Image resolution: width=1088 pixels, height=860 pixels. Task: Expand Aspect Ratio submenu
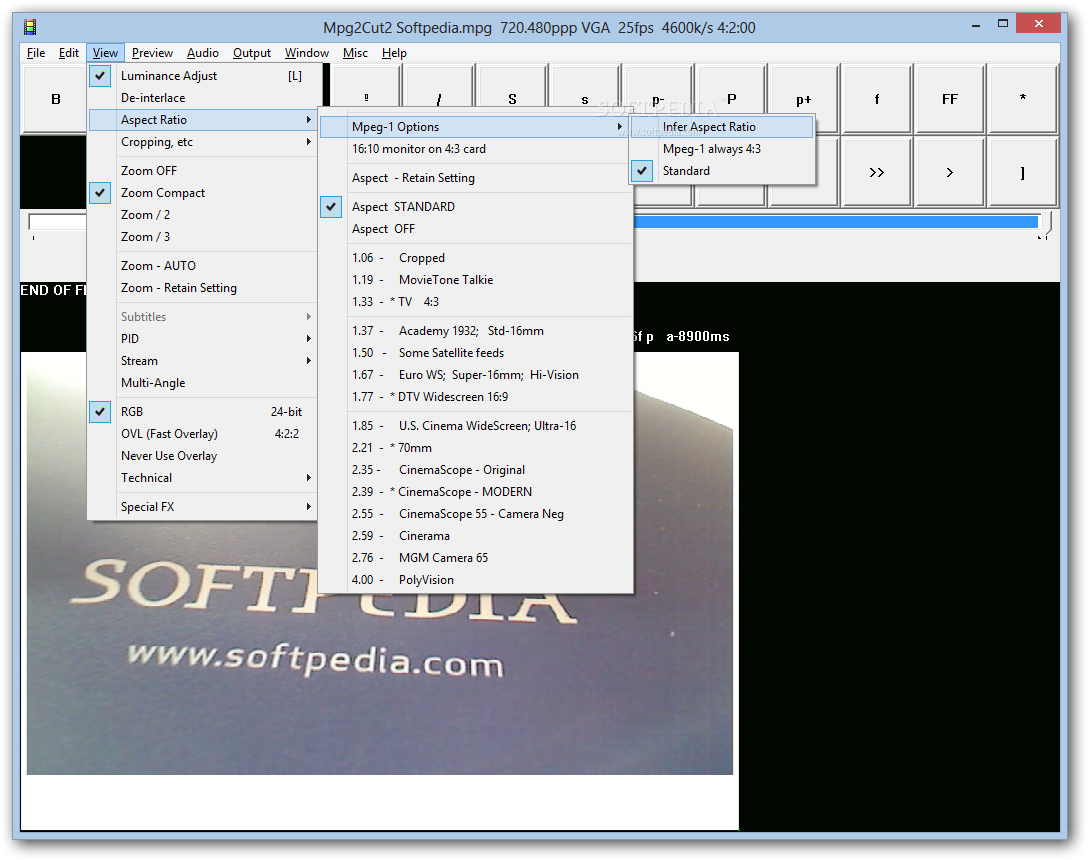pos(203,120)
